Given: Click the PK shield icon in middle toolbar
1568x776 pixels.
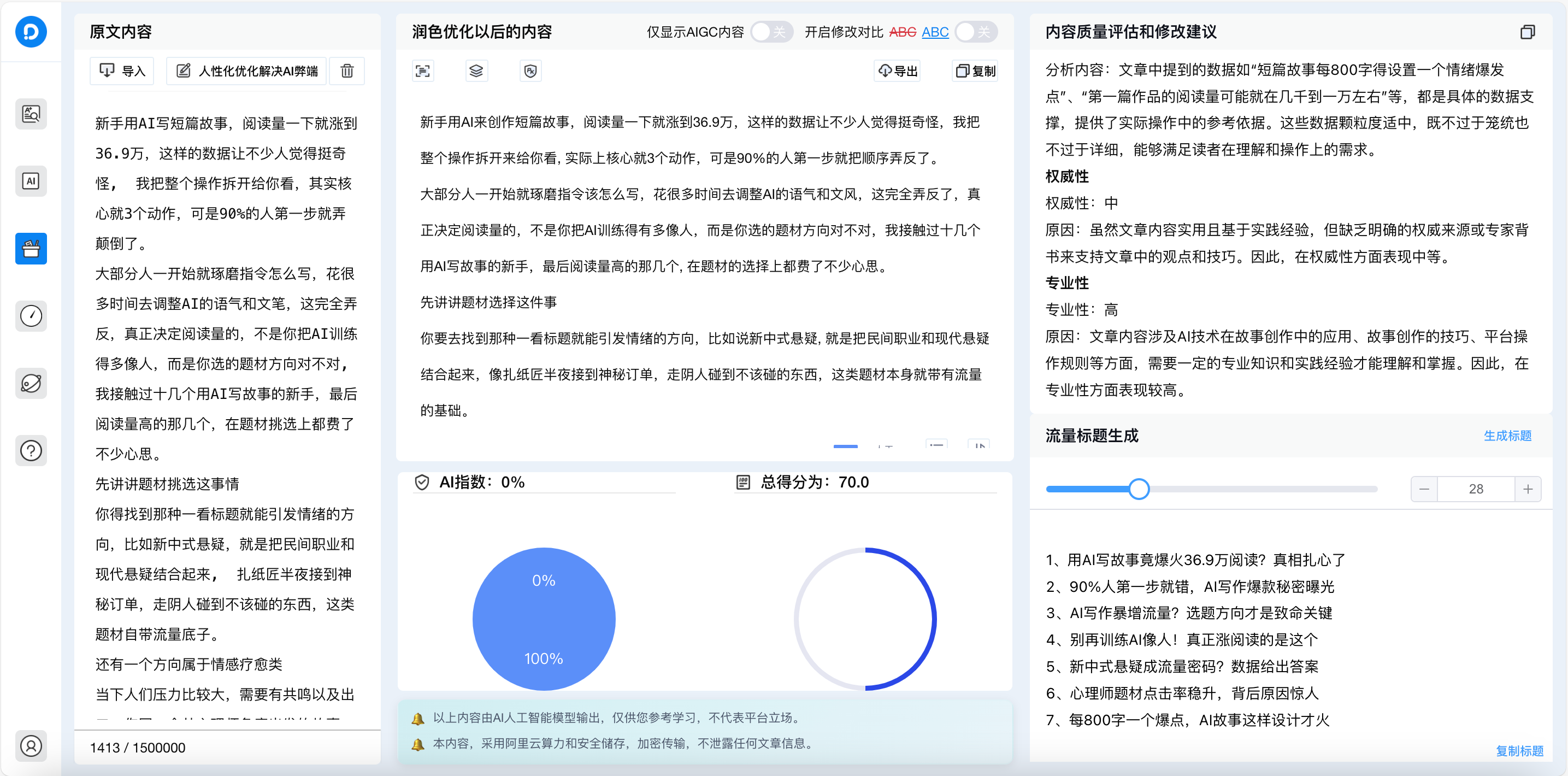Looking at the screenshot, I should tap(530, 70).
